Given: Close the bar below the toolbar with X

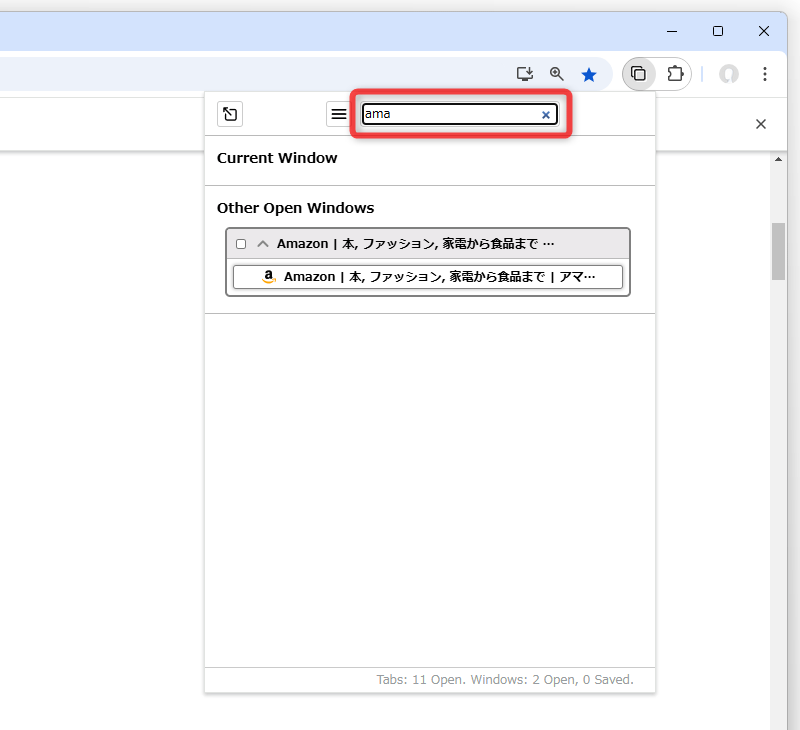Looking at the screenshot, I should [761, 124].
